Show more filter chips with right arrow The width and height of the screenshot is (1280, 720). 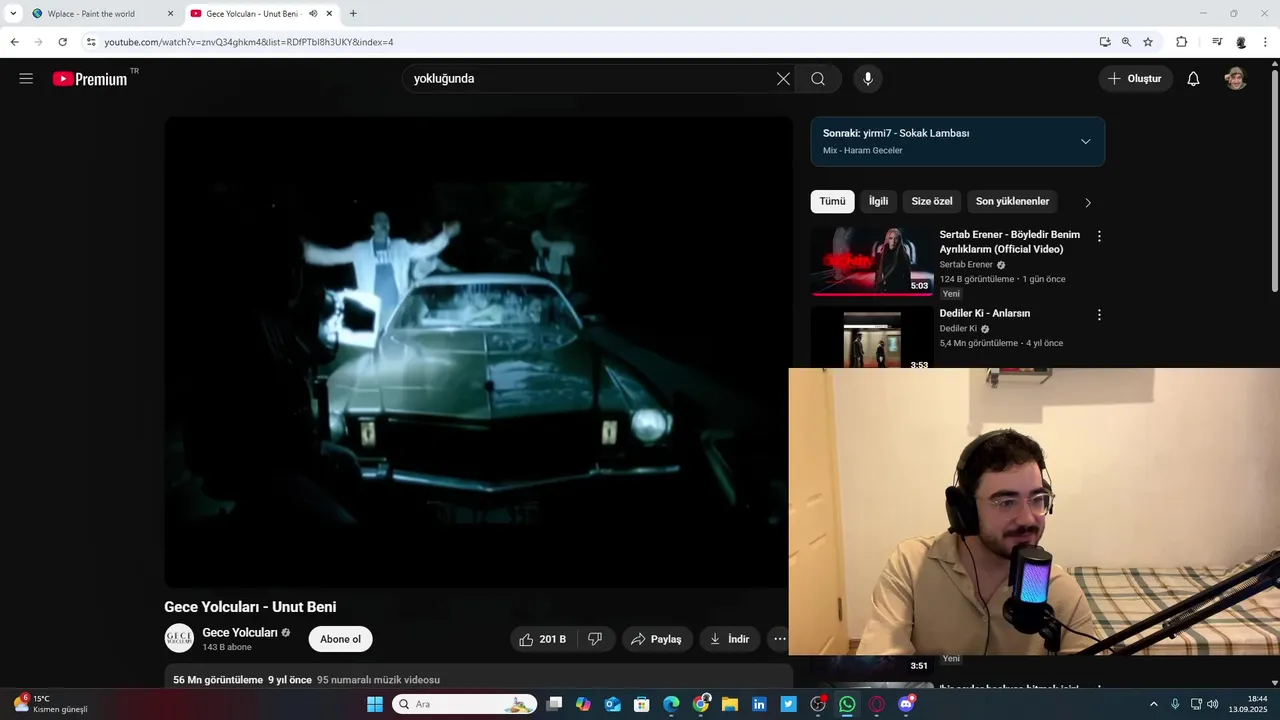1088,202
